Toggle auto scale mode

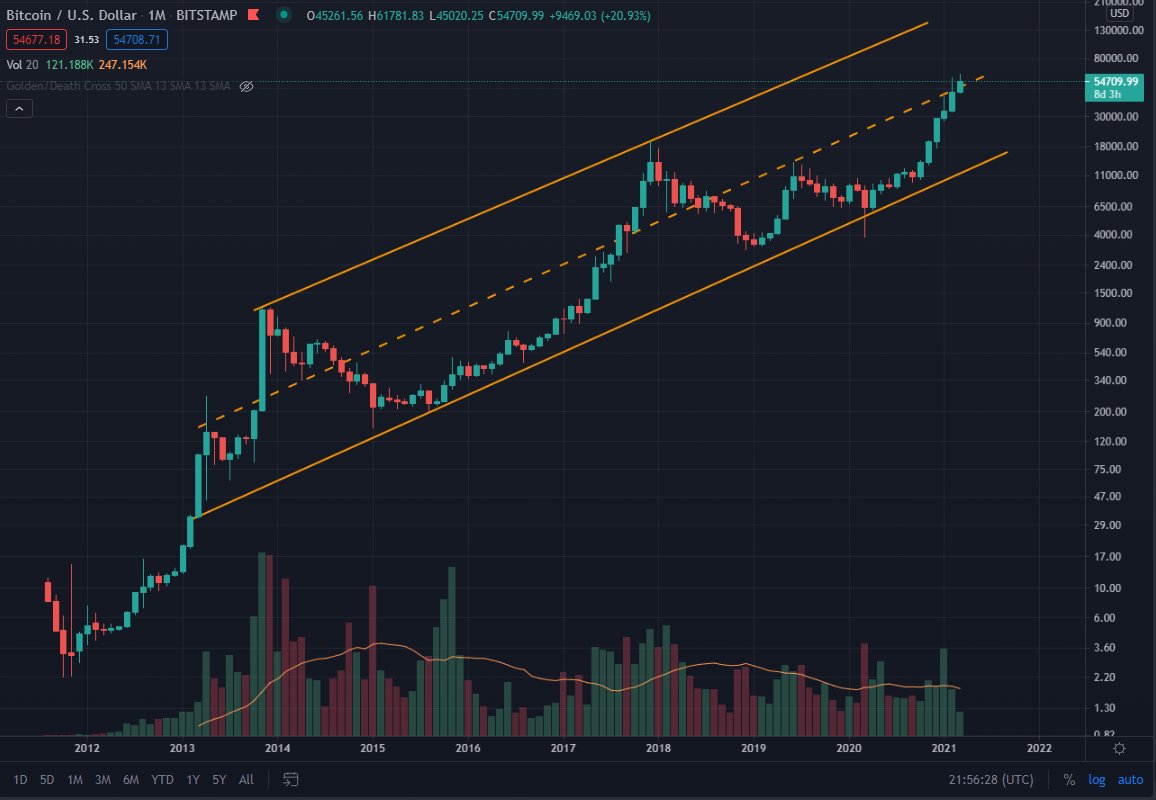coord(1130,779)
